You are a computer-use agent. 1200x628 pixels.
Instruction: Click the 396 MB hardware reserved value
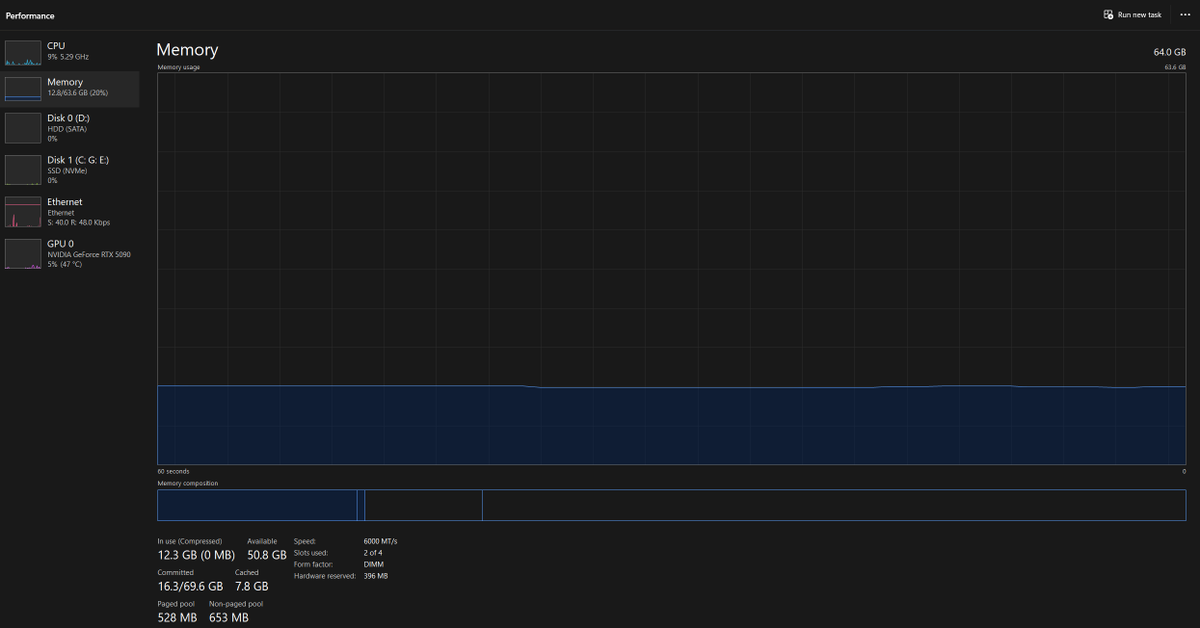tap(376, 576)
